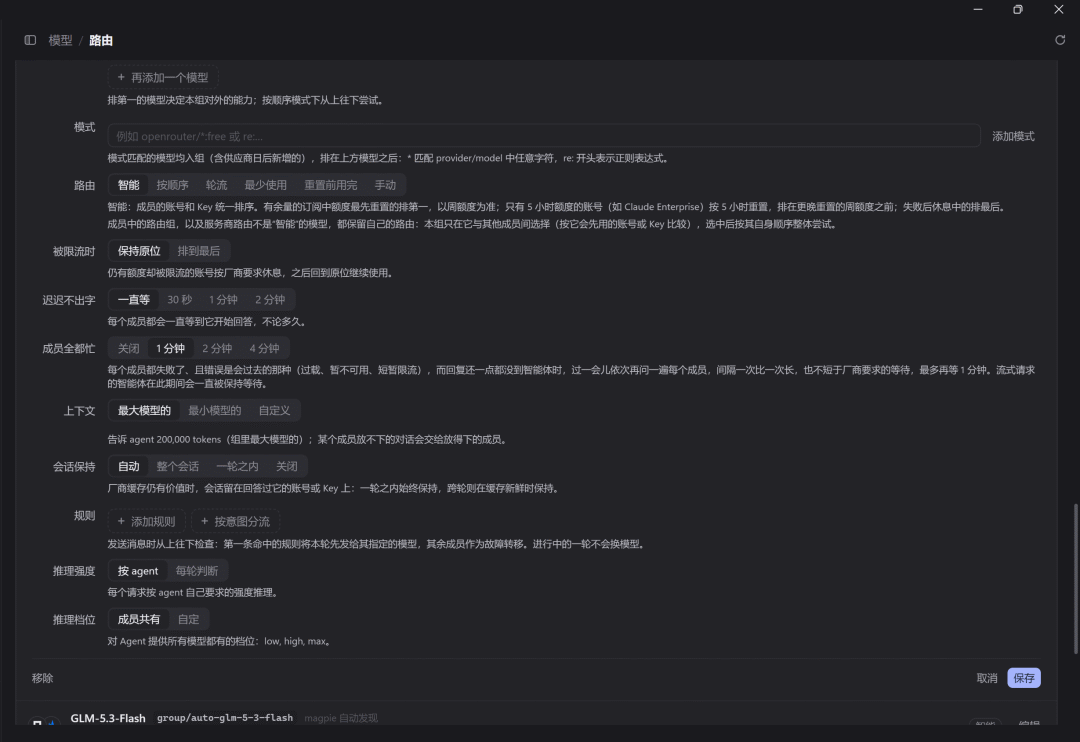
Task: Click 保存 button
Action: tap(1024, 678)
